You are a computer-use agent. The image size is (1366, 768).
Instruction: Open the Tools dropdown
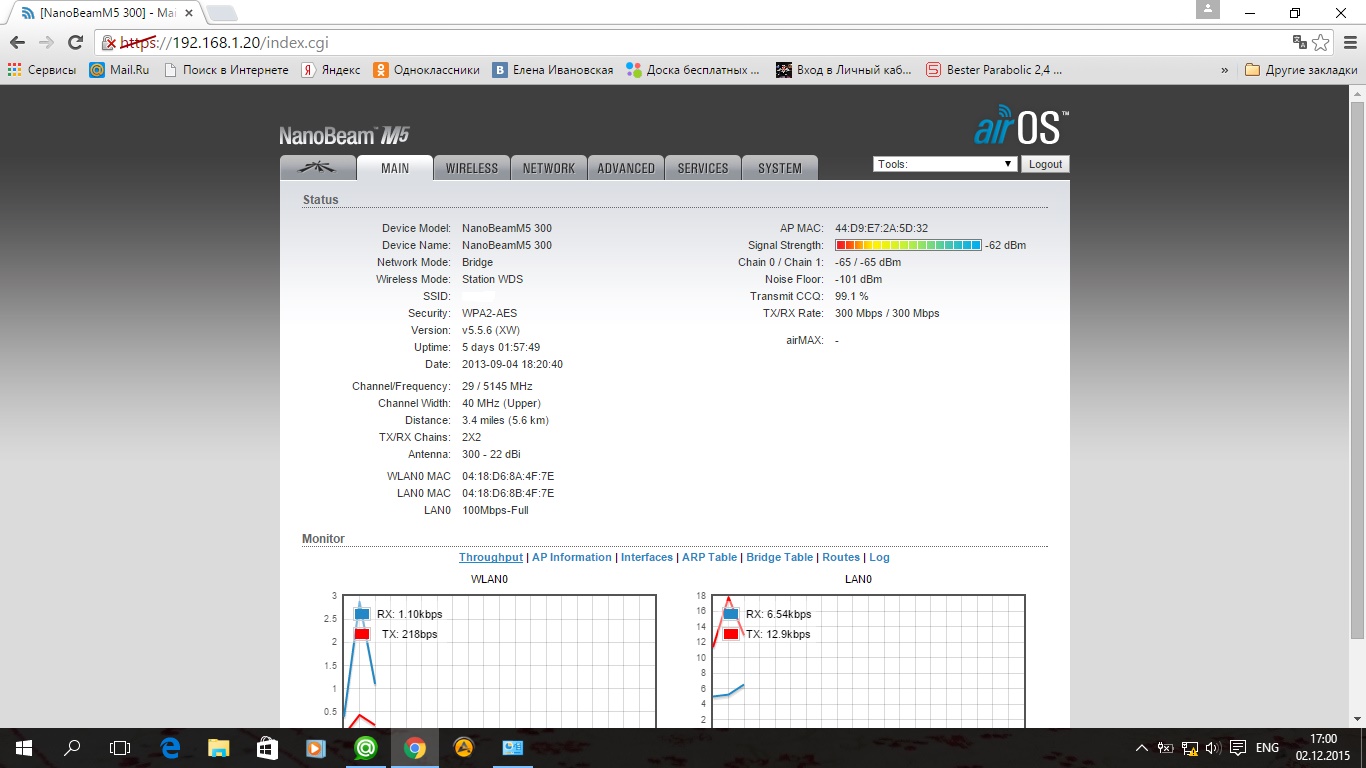945,164
